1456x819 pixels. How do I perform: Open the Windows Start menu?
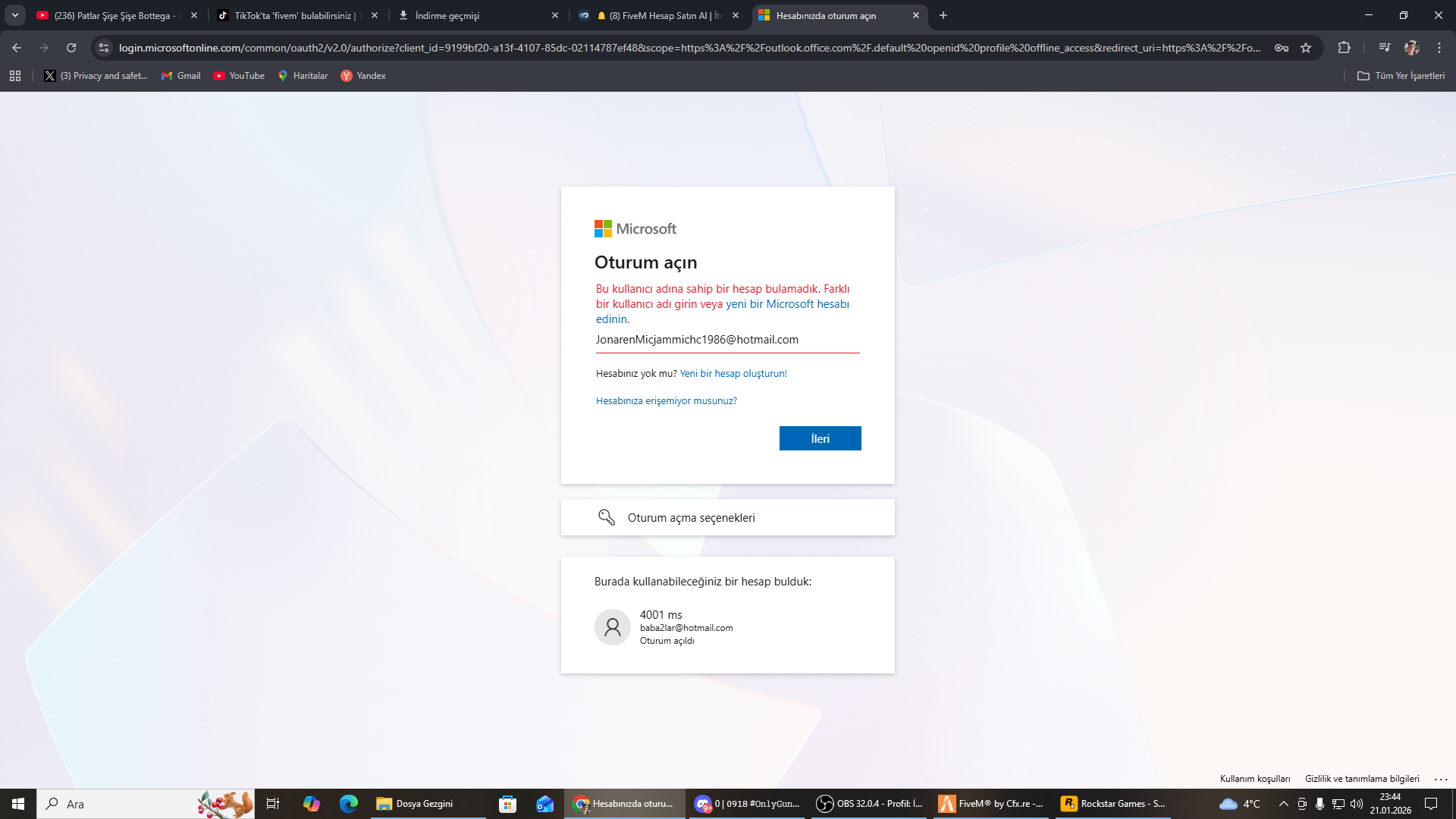(18, 804)
